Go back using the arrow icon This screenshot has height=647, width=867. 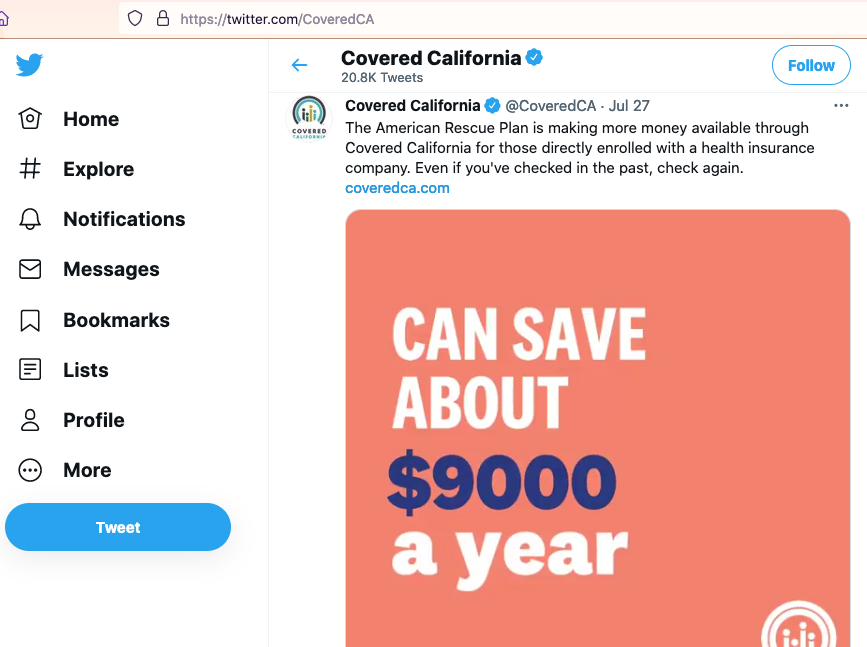(x=299, y=66)
